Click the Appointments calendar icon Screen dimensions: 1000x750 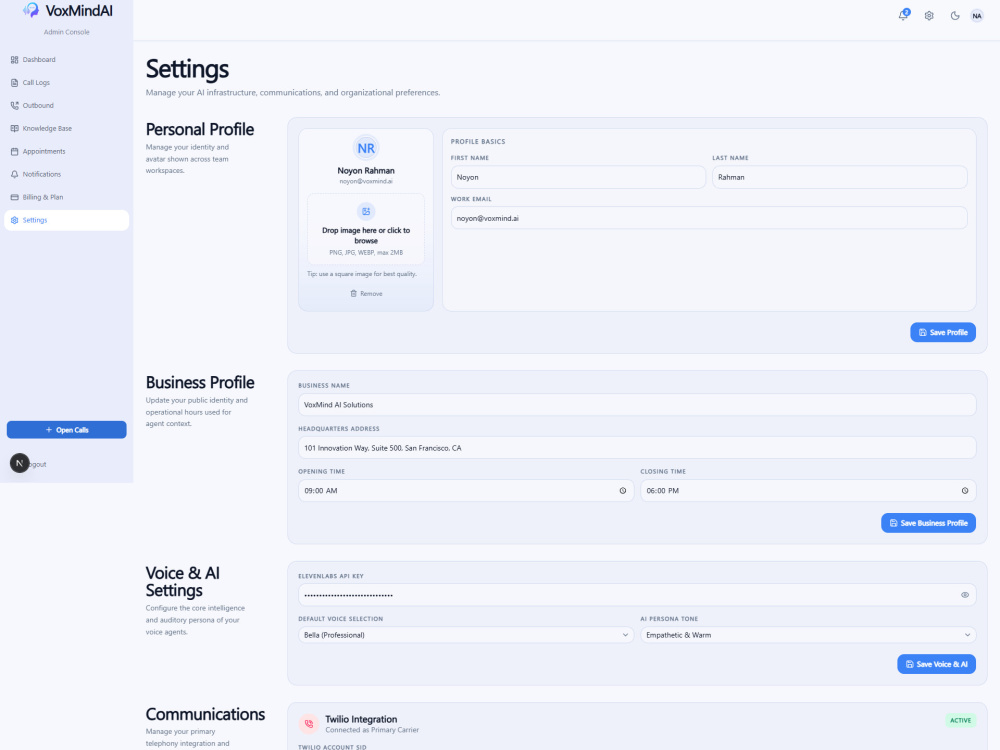coord(15,151)
